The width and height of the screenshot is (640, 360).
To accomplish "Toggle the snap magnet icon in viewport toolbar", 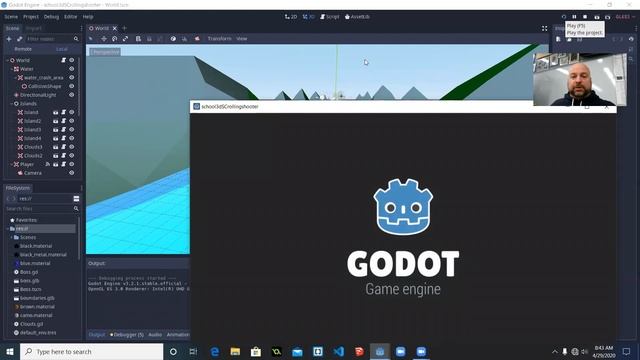I will 184,39.
